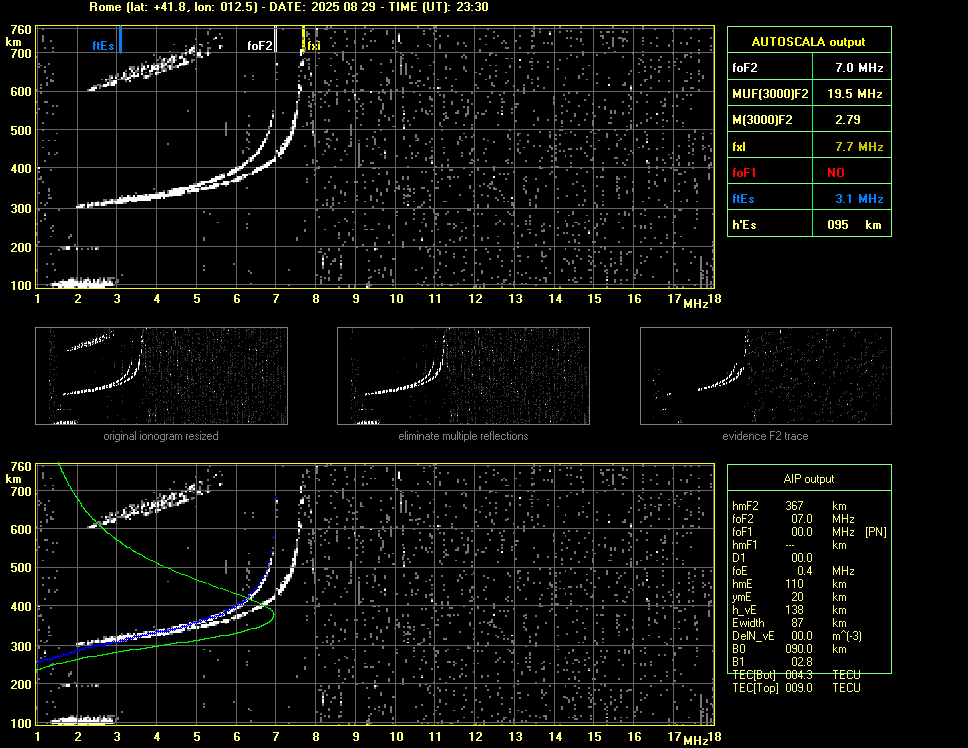968x748 pixels.
Task: Click the AIP foF1 00.0 MHz [PN] row
Action: [809, 532]
